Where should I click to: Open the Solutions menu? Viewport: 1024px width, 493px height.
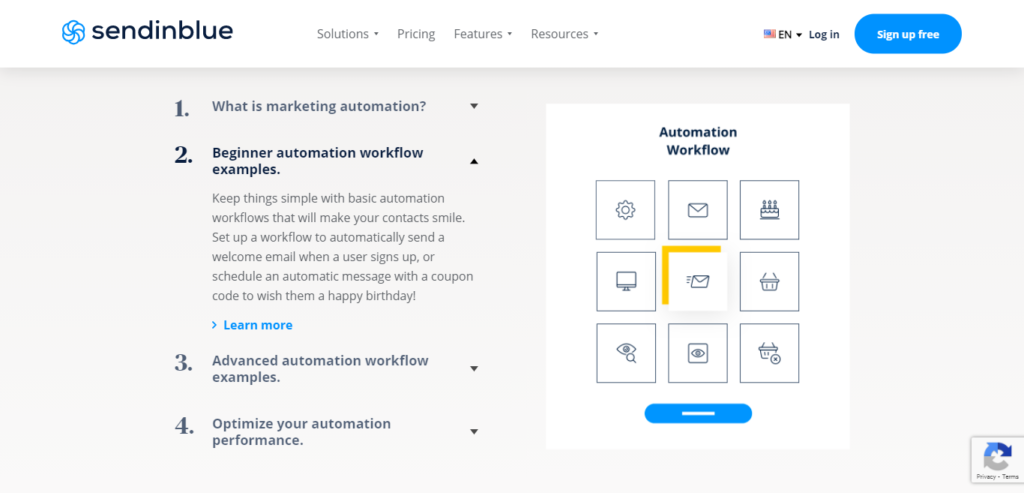tap(347, 33)
